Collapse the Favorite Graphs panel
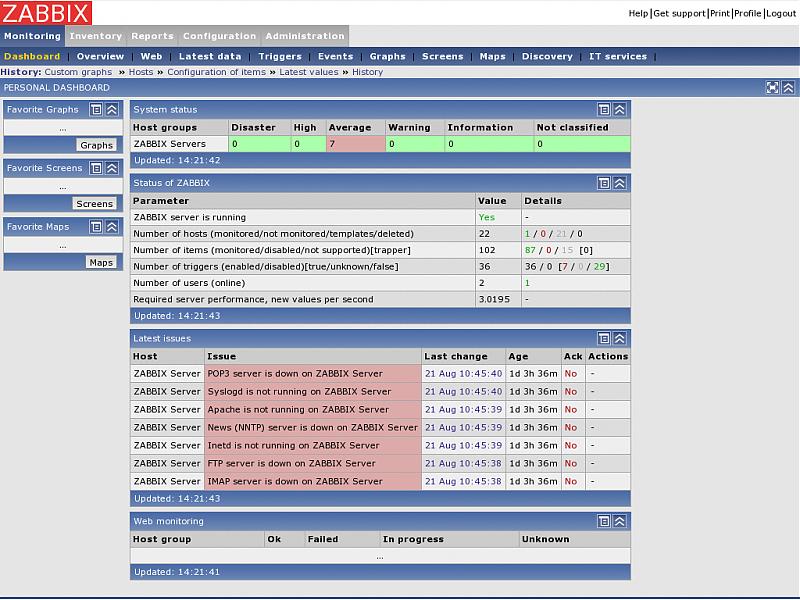Image resolution: width=800 pixels, height=600 pixels. click(x=112, y=110)
